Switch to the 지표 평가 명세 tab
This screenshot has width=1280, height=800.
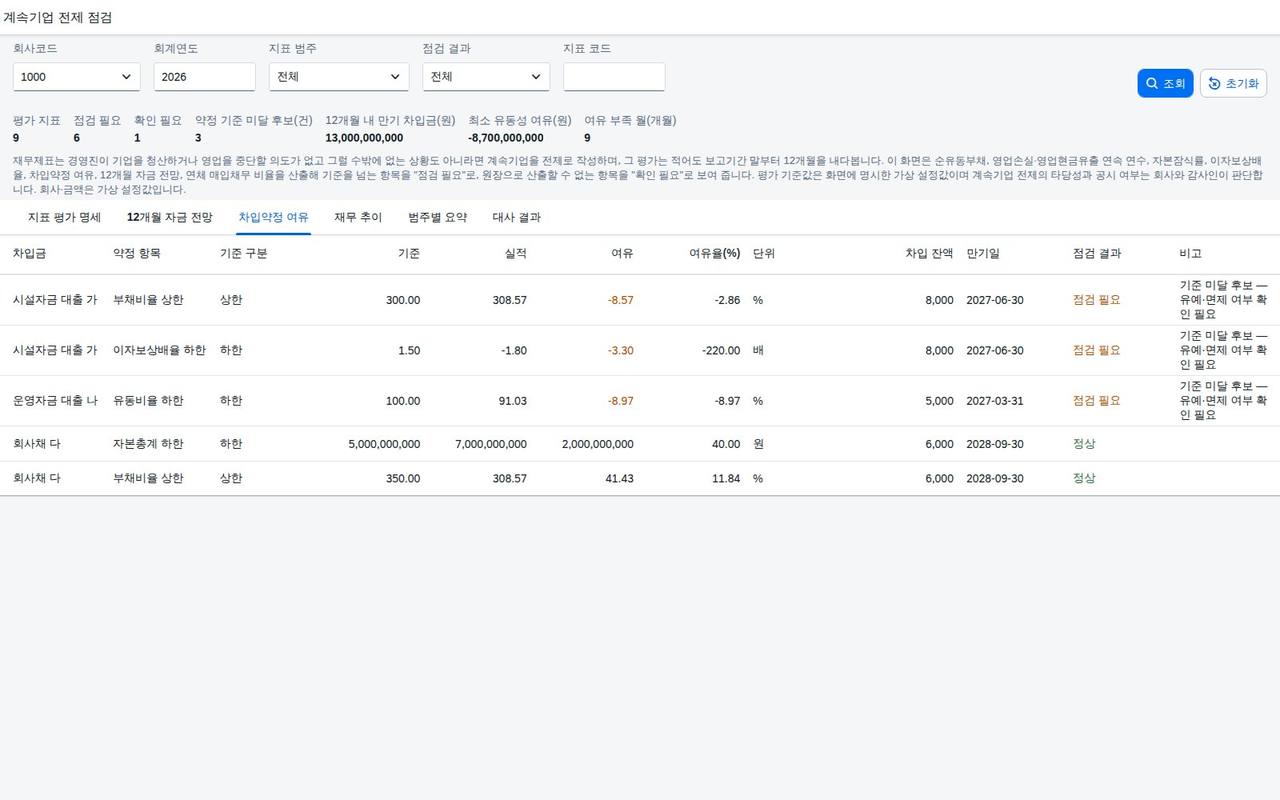click(x=64, y=217)
